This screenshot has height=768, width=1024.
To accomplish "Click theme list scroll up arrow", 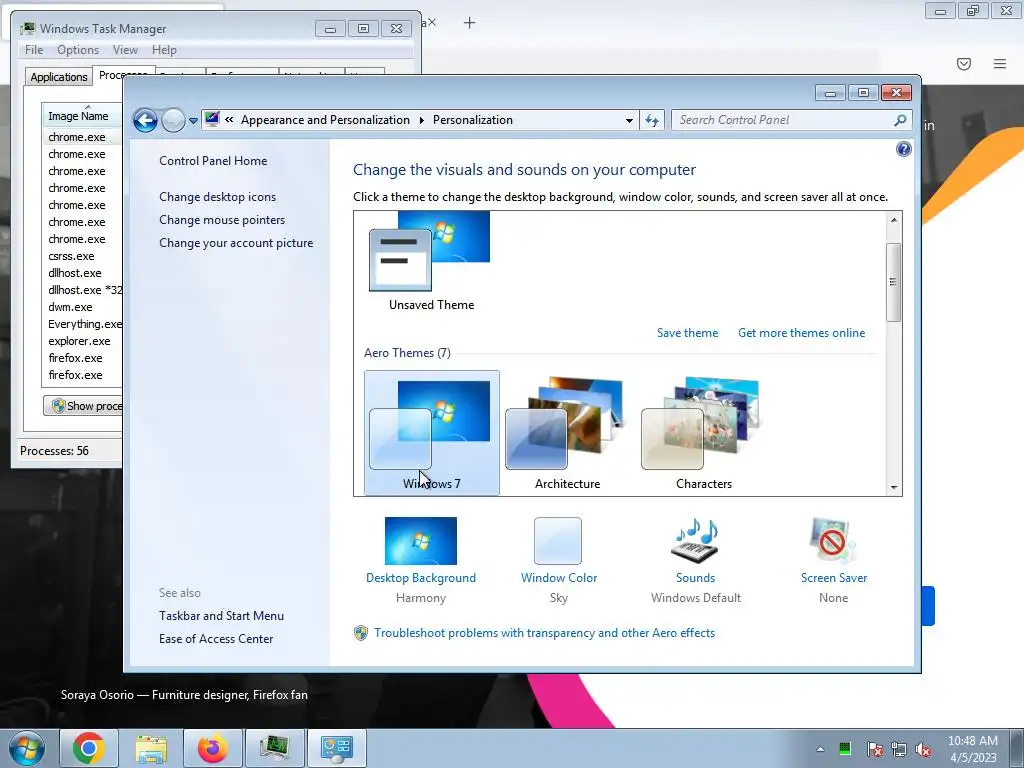I will click(893, 220).
